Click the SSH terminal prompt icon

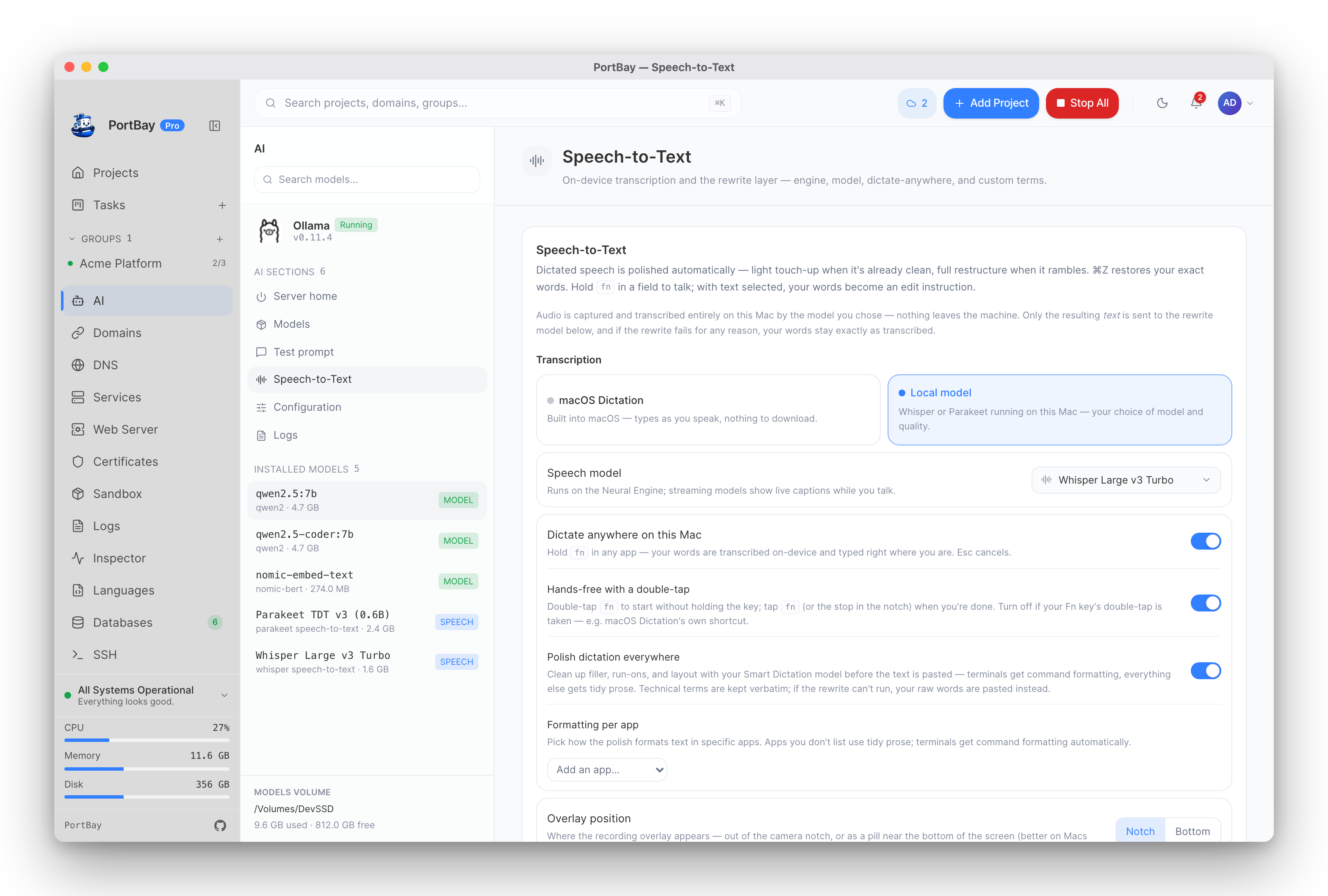click(78, 654)
